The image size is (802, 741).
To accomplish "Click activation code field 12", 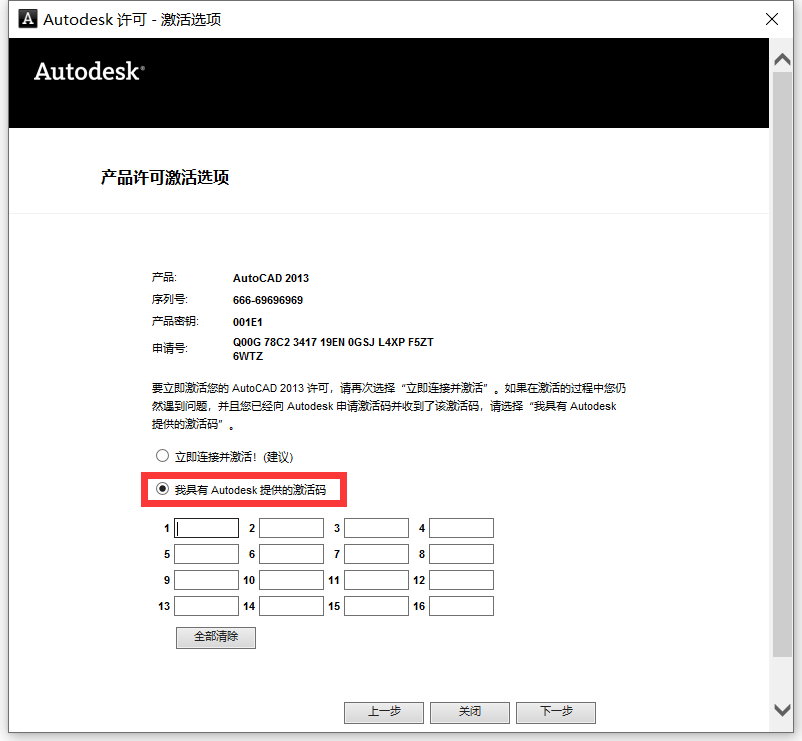I will coord(461,580).
